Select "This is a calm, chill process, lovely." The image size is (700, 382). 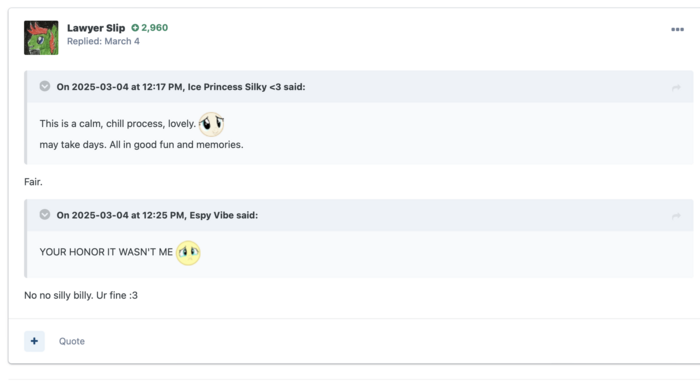[x=118, y=124]
